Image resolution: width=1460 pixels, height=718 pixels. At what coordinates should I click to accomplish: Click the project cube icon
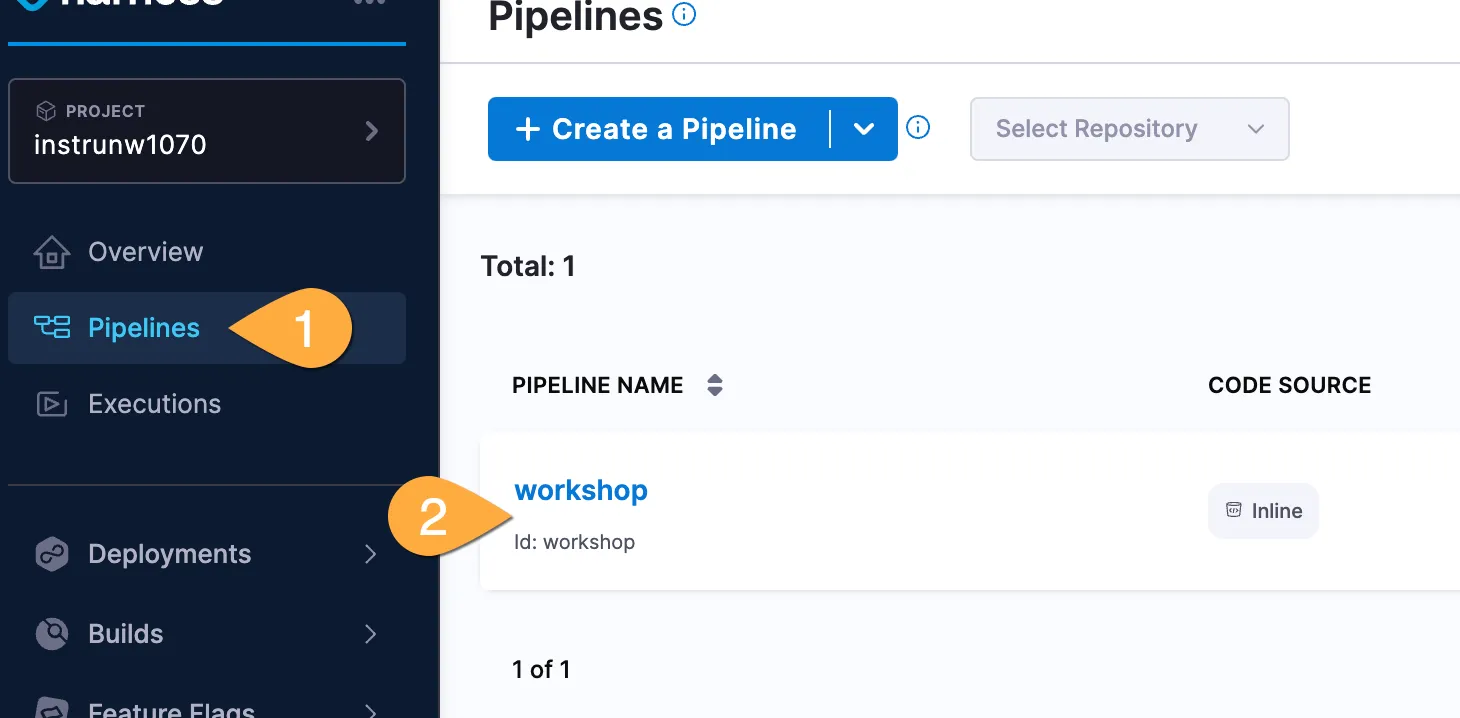[x=45, y=111]
